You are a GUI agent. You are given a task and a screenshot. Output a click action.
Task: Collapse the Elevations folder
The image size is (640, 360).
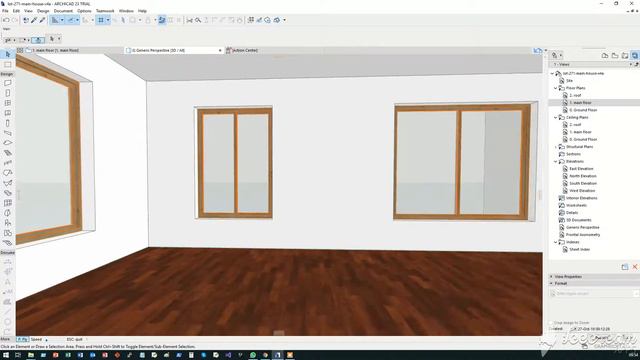[x=556, y=162]
